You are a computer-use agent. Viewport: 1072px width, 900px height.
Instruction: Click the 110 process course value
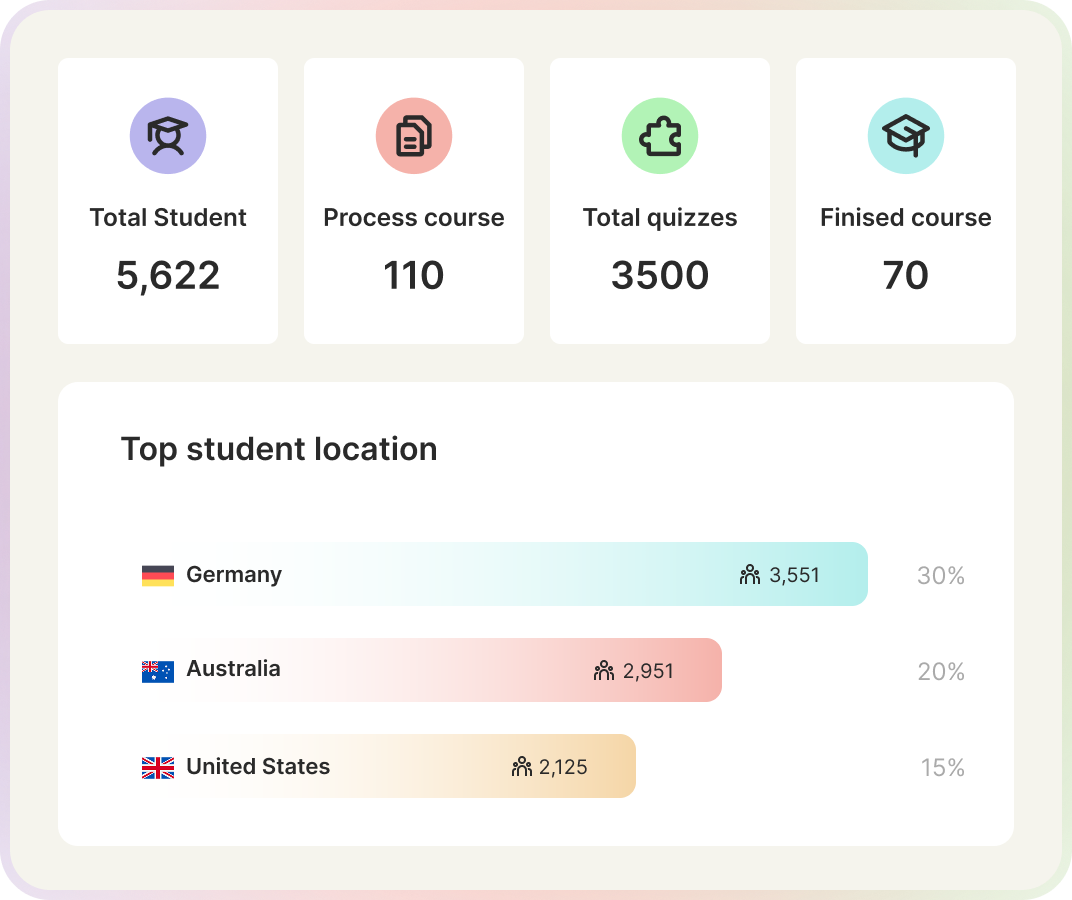click(414, 276)
